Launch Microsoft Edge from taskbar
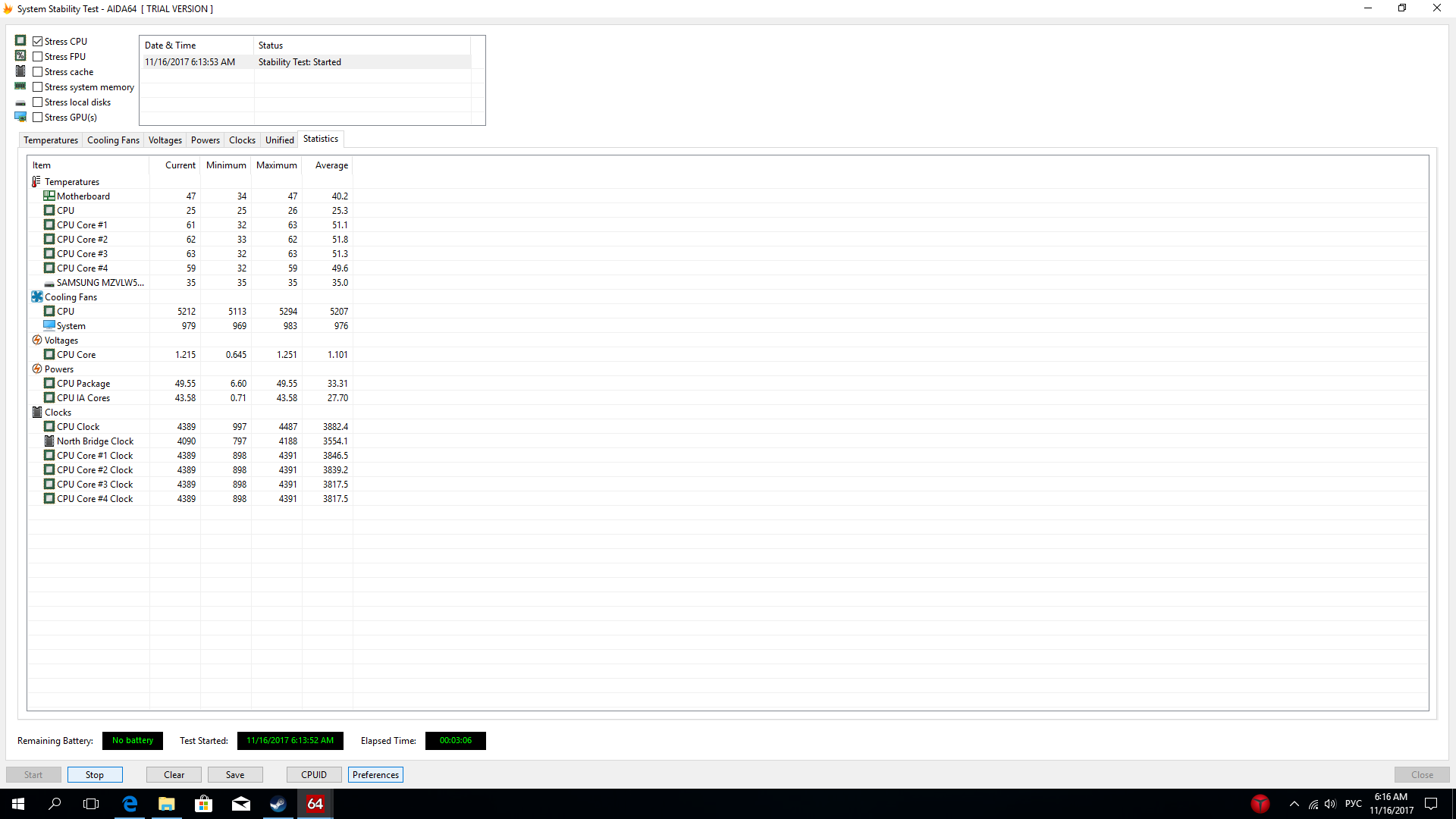Screen dimensions: 1456x819 pos(130,804)
